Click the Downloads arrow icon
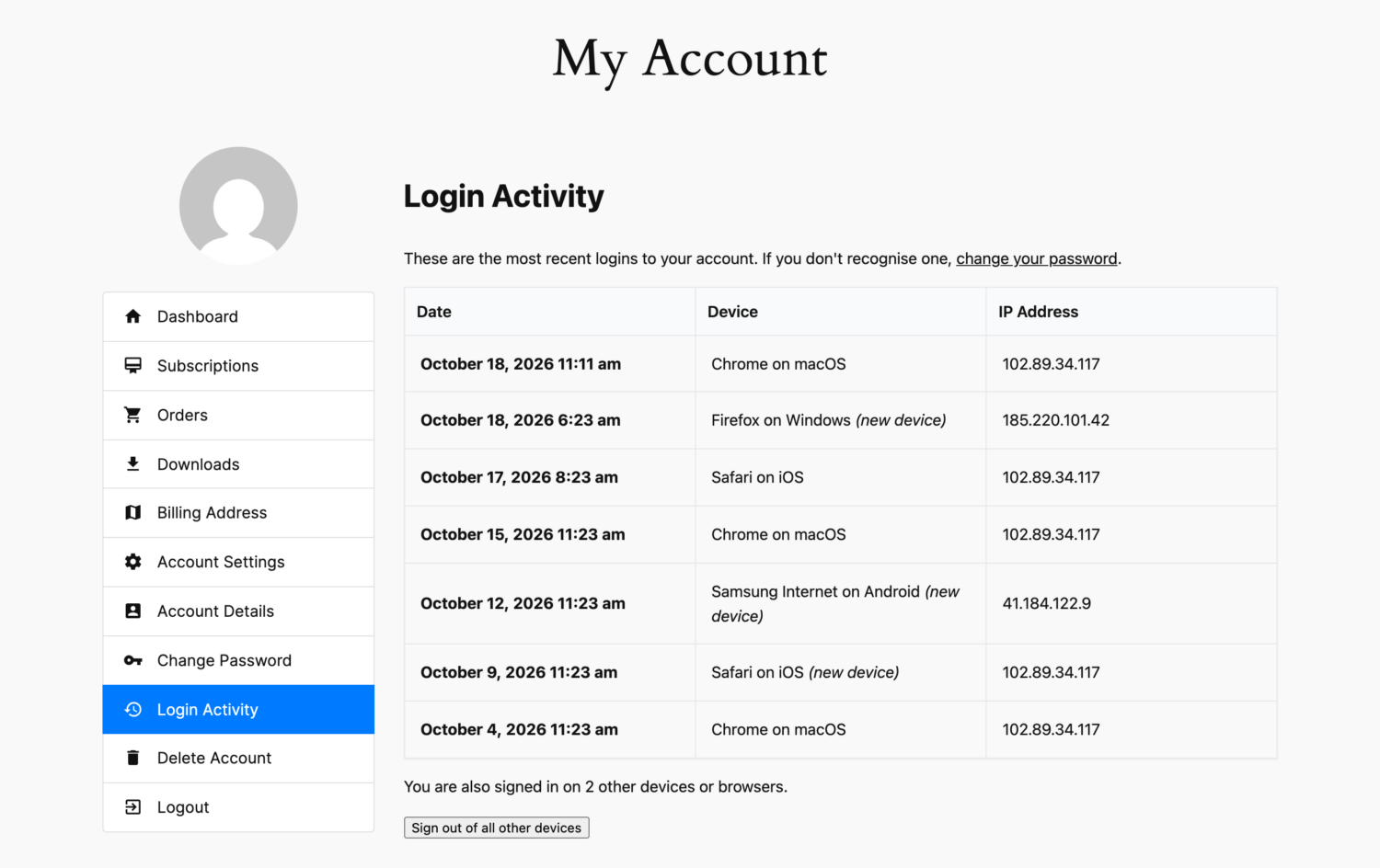This screenshot has height=868, width=1380. pyautogui.click(x=133, y=464)
